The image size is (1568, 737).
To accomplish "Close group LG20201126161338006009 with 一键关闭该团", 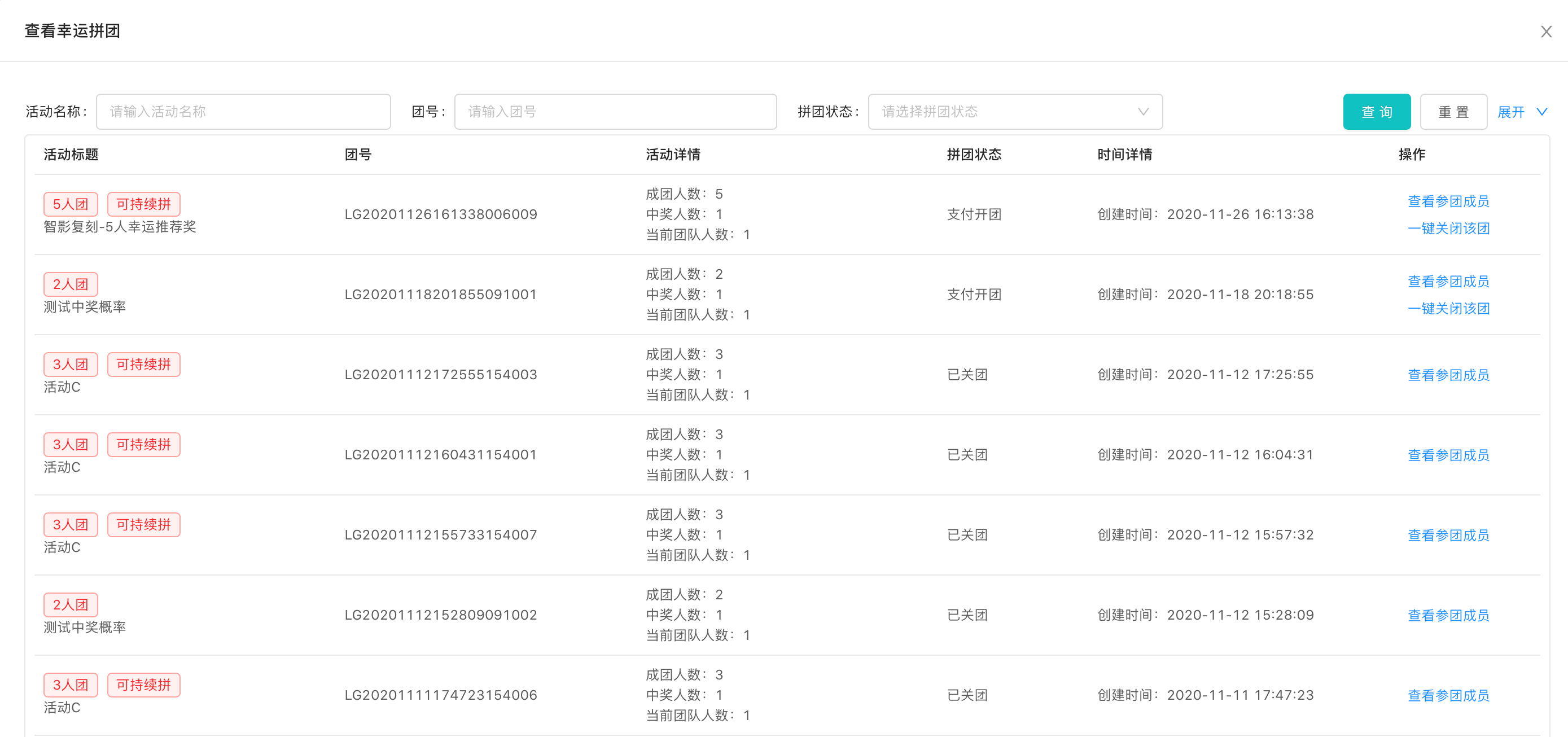I will (x=1448, y=229).
